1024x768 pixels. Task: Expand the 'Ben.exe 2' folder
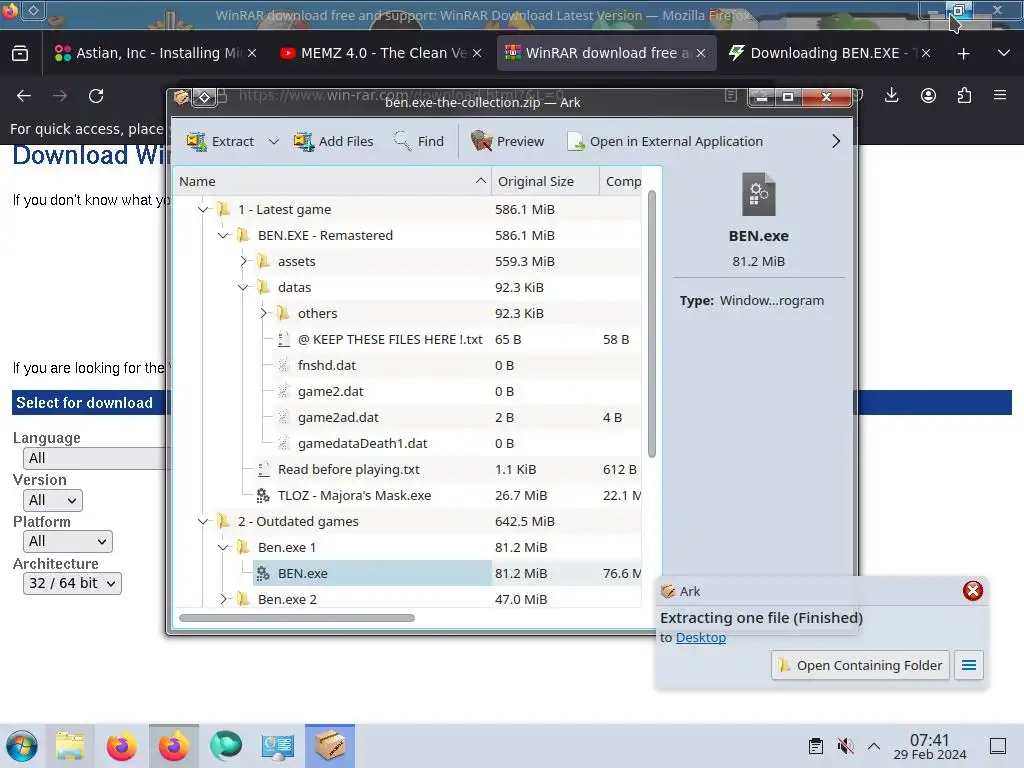(223, 599)
